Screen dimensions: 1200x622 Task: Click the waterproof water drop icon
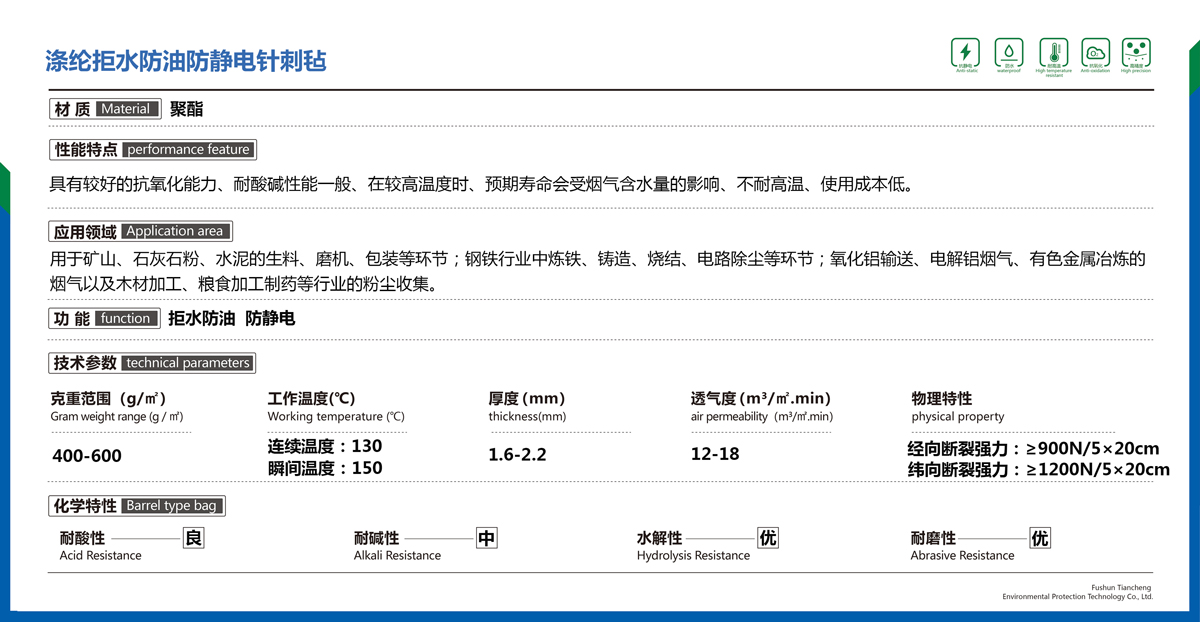(1008, 52)
